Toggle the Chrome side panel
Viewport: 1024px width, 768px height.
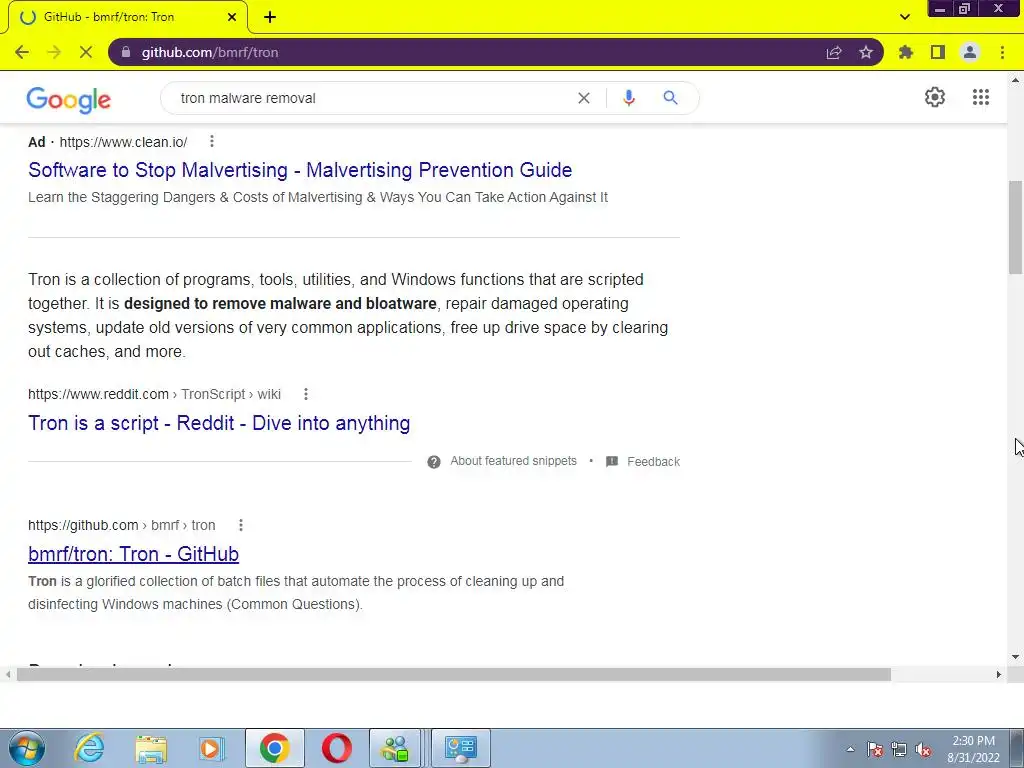click(x=938, y=52)
